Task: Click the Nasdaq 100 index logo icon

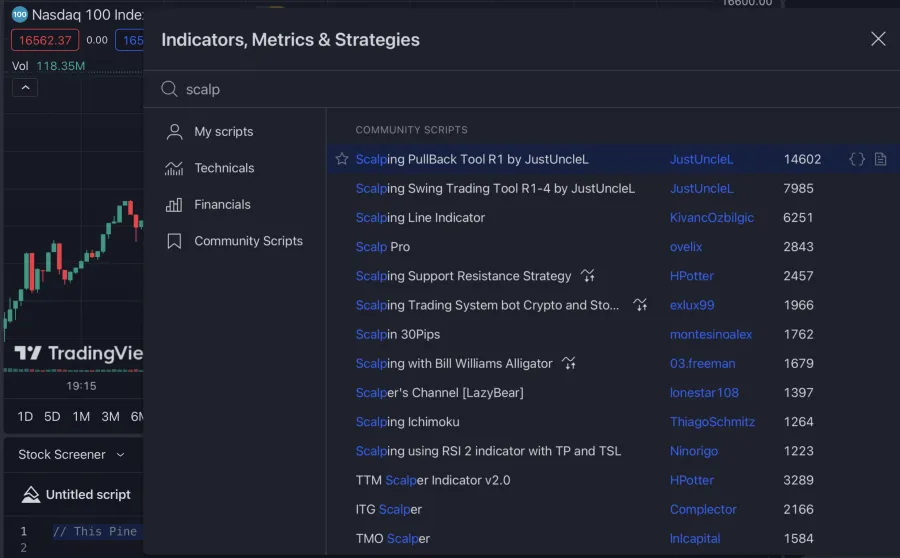Action: 19,15
